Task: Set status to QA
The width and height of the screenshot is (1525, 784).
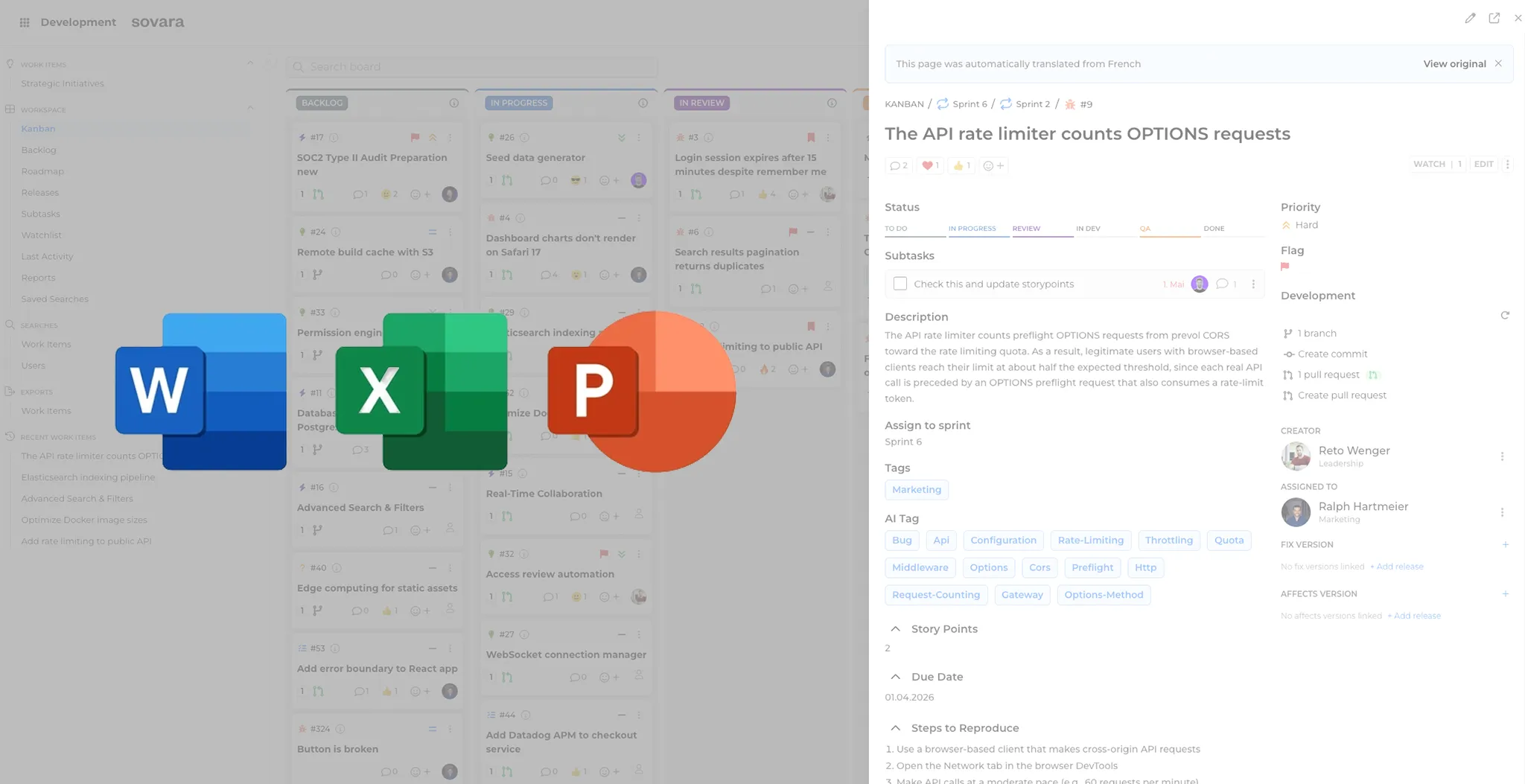Action: (x=1170, y=229)
